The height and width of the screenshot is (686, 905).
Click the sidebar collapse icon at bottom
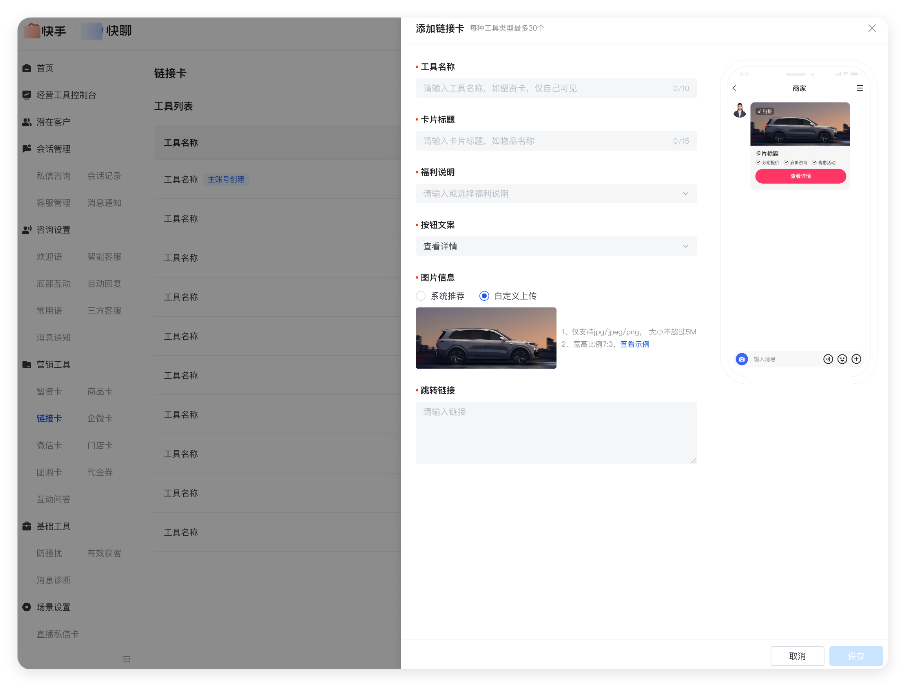click(x=126, y=658)
